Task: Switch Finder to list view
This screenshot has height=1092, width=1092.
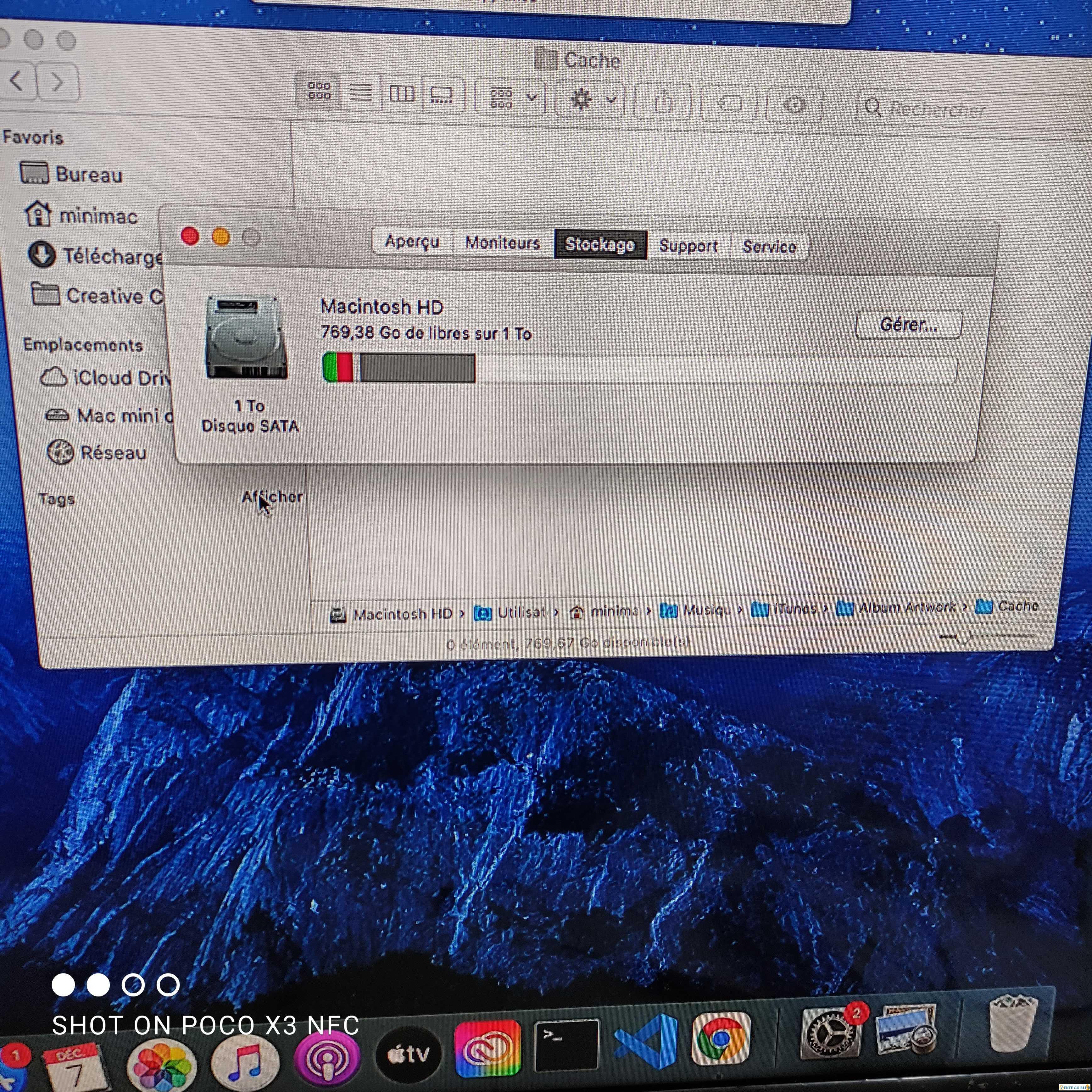Action: [361, 92]
